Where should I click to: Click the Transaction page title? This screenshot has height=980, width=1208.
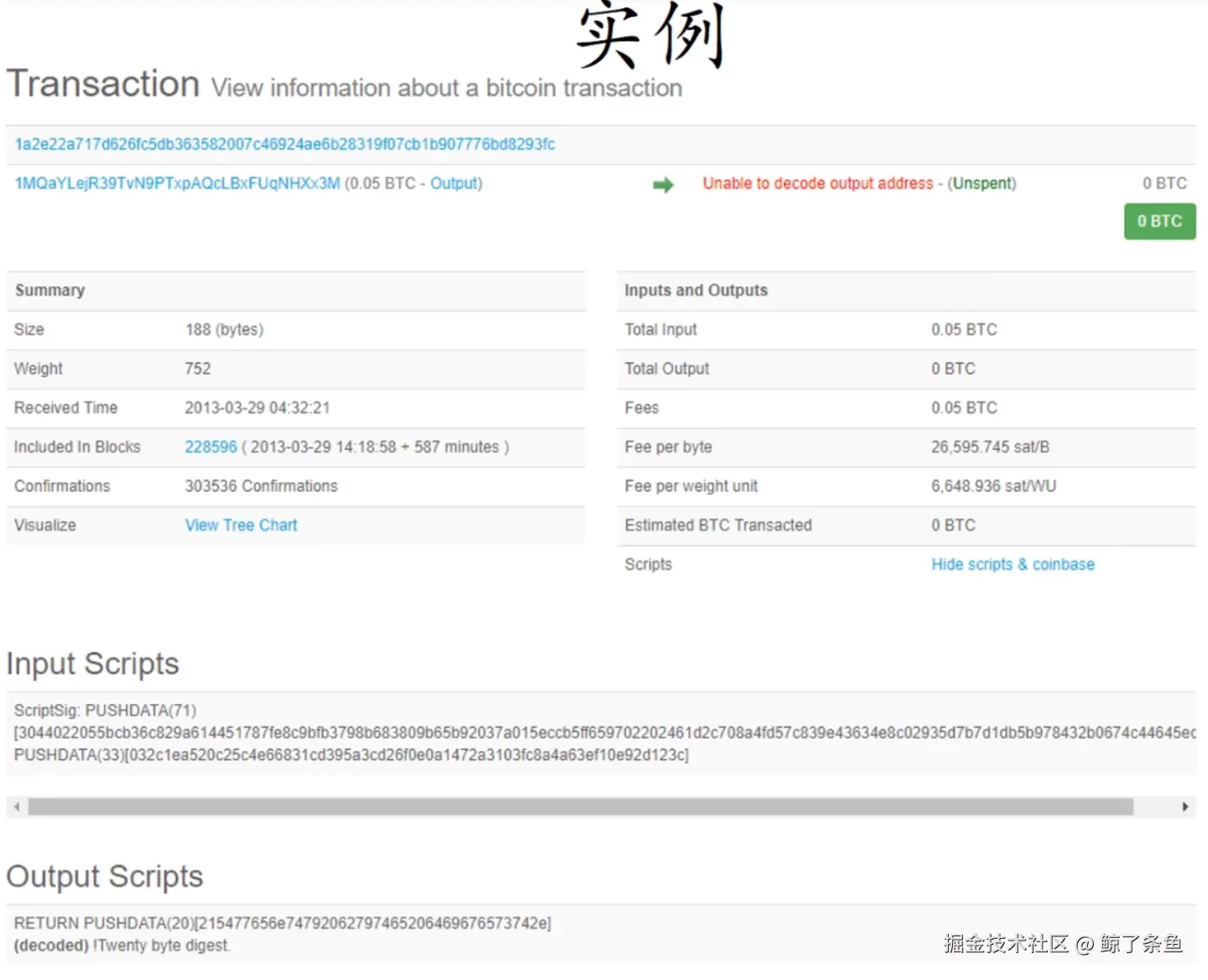click(x=103, y=84)
